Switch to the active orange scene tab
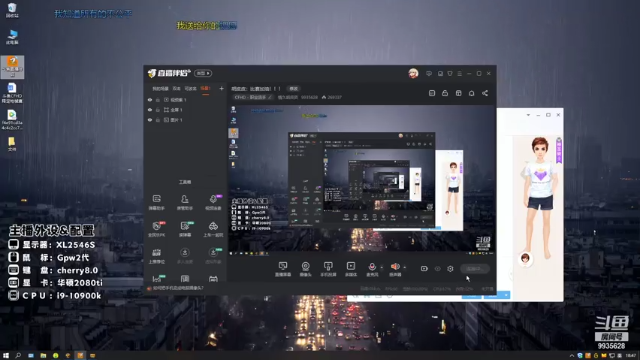This screenshot has width=640, height=360. coord(205,89)
